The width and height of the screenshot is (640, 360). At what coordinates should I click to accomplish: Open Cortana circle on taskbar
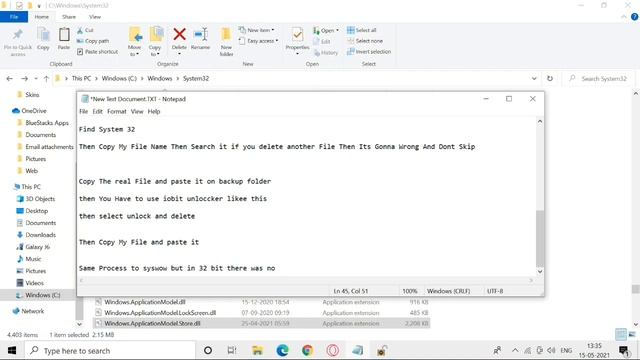pos(208,350)
